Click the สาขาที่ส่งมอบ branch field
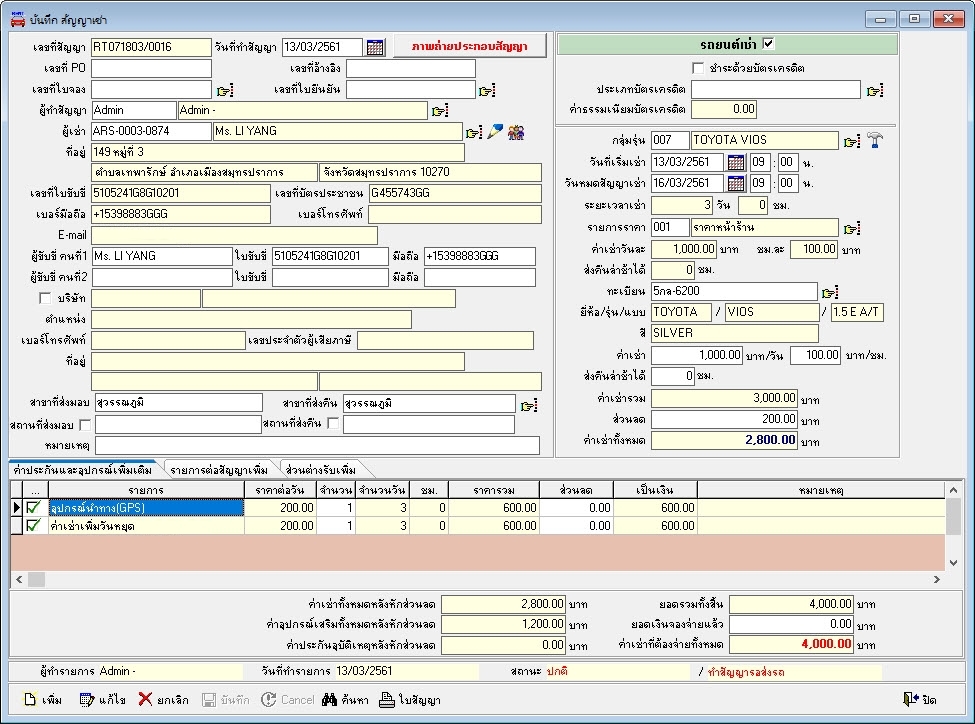Image resolution: width=975 pixels, height=724 pixels. click(x=178, y=402)
